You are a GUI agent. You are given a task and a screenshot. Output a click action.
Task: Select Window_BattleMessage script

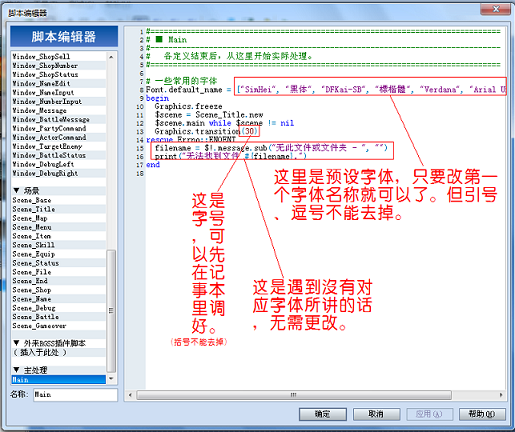(59, 119)
